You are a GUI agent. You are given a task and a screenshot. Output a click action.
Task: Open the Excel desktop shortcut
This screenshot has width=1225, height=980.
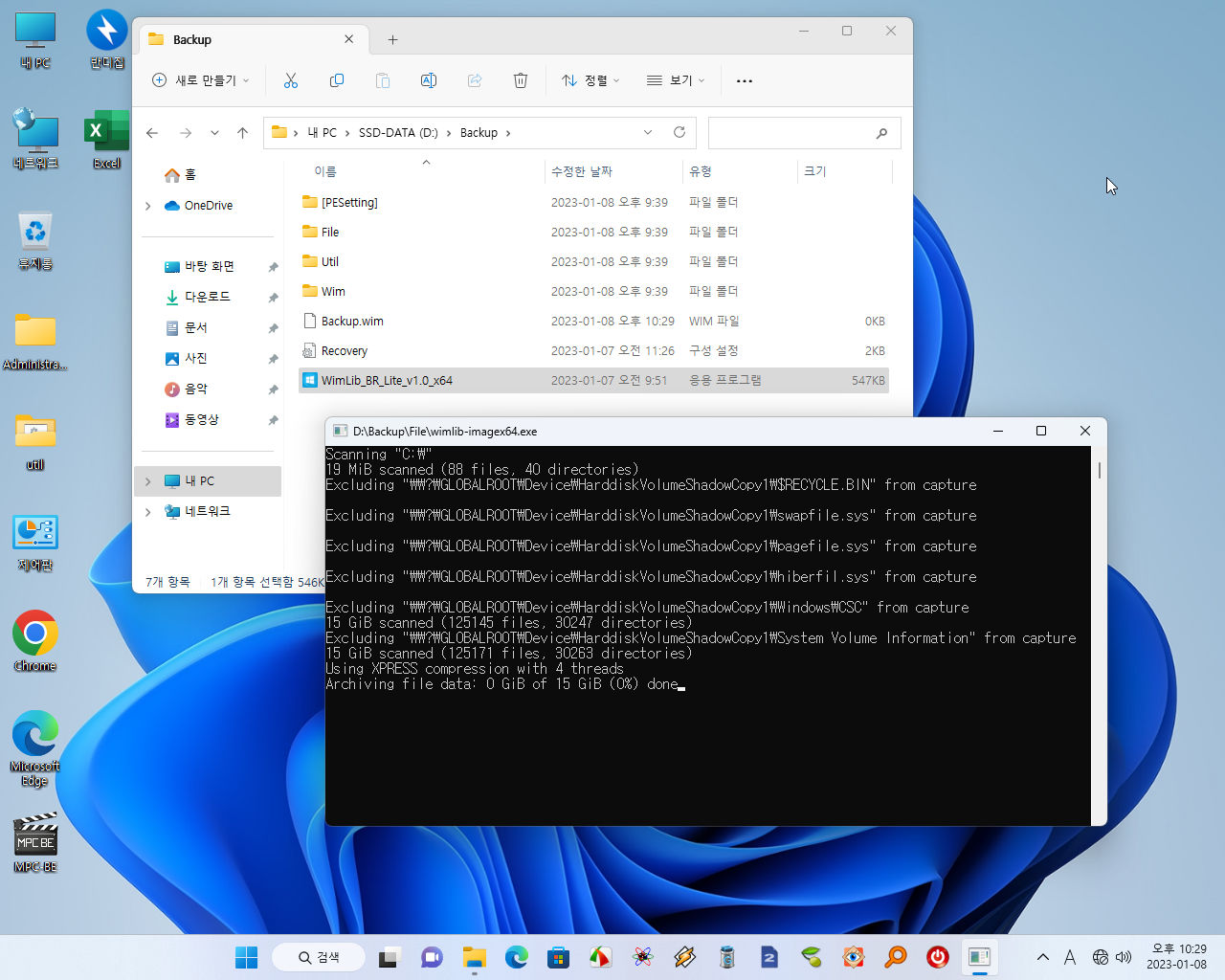tap(107, 140)
